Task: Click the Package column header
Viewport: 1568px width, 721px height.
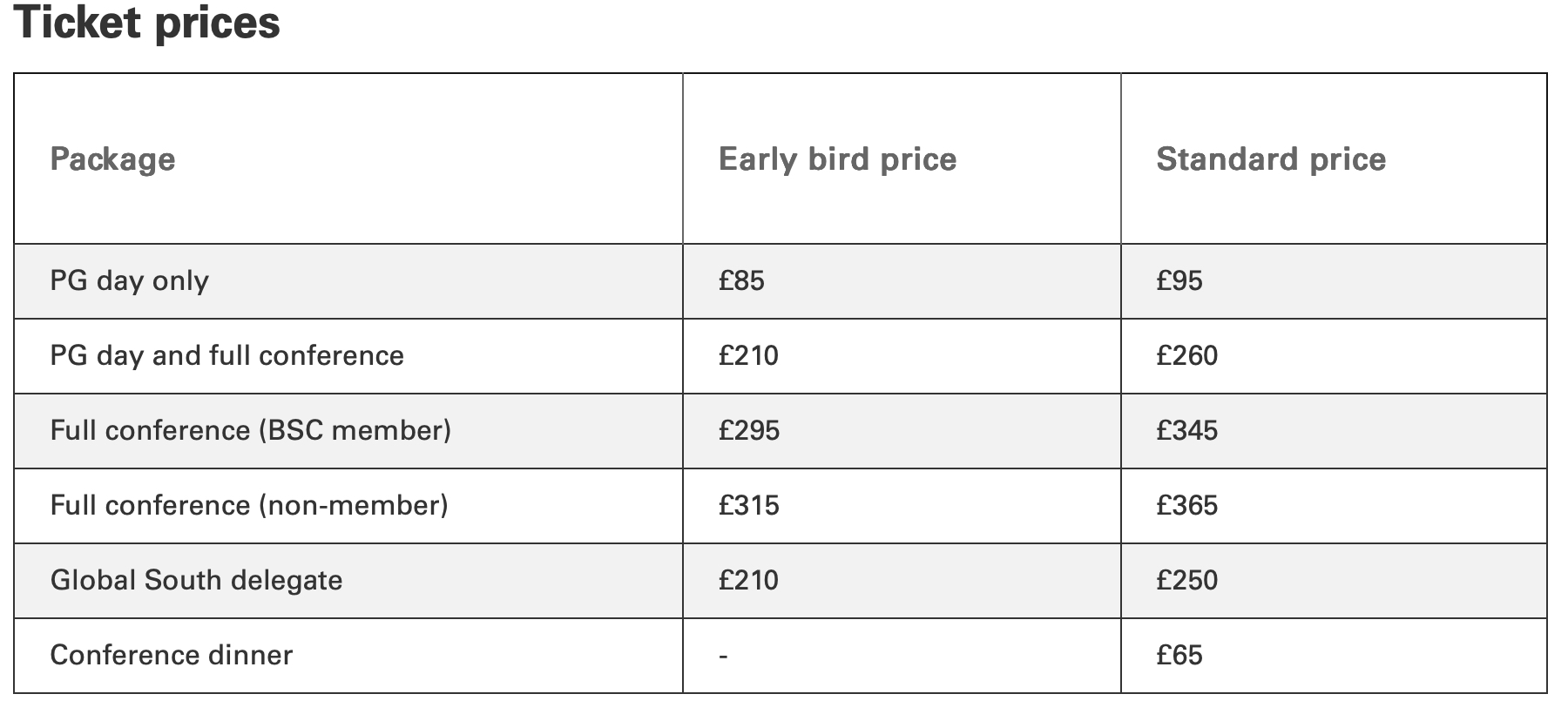Action: pos(112,159)
